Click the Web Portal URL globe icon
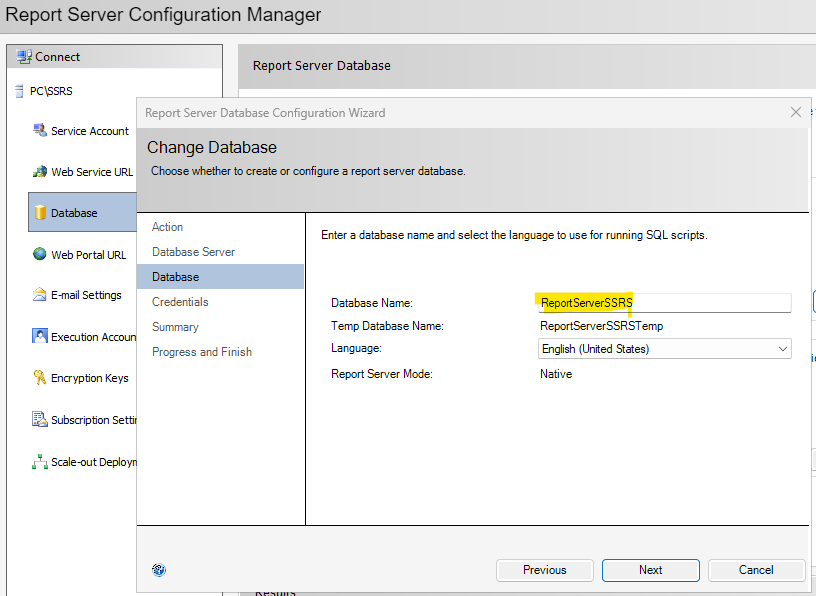This screenshot has height=596, width=816. 40,254
